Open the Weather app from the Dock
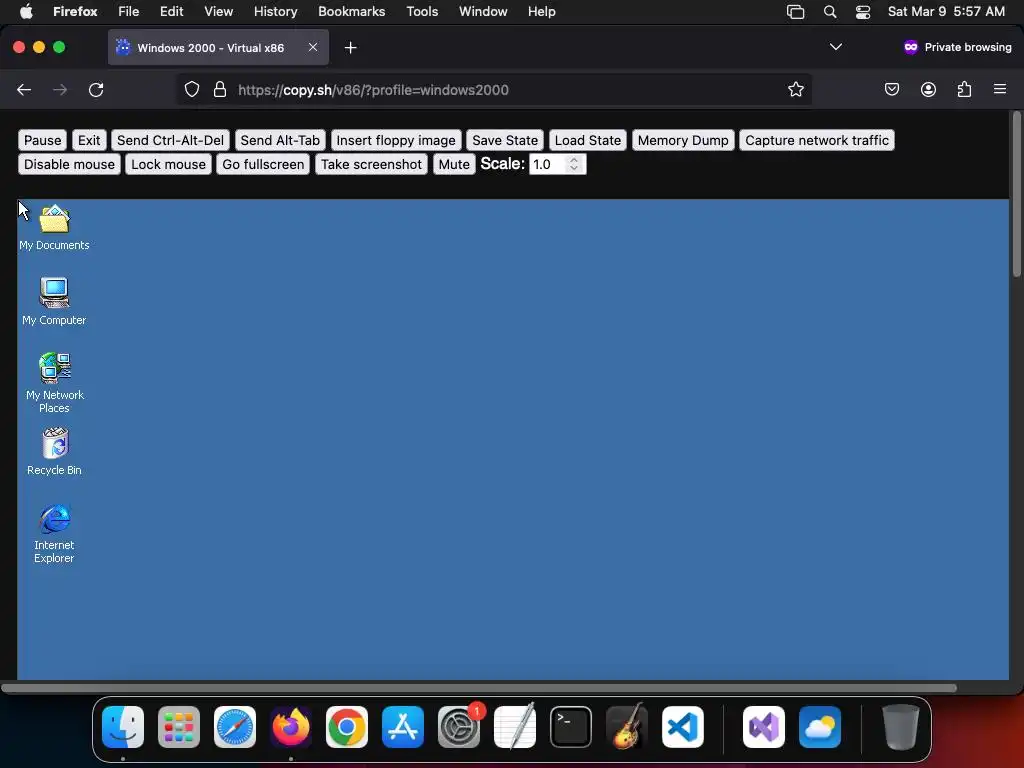1024x768 pixels. pyautogui.click(x=820, y=727)
